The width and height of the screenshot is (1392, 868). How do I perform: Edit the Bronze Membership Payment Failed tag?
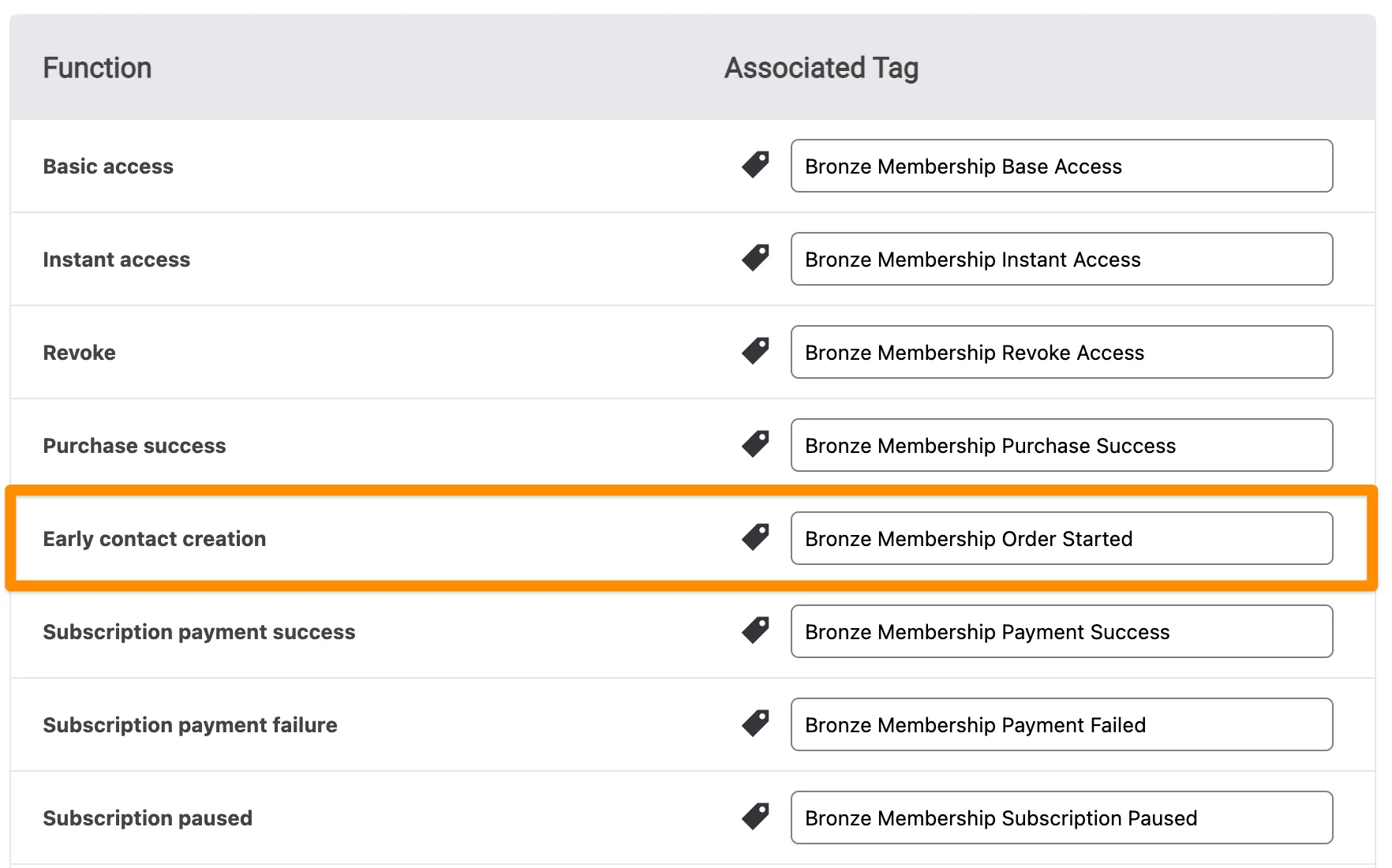(x=1061, y=724)
